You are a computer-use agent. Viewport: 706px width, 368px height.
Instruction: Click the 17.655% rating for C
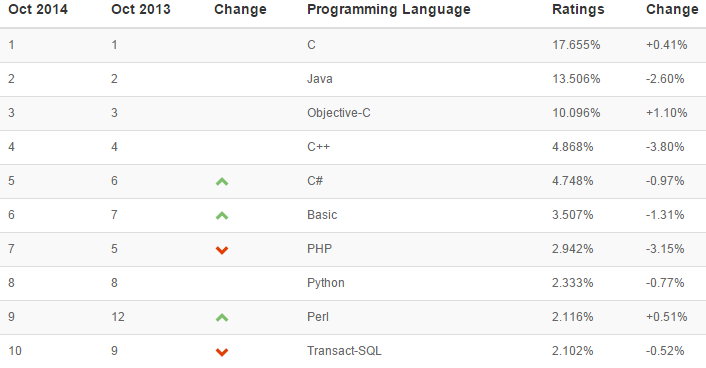[576, 45]
